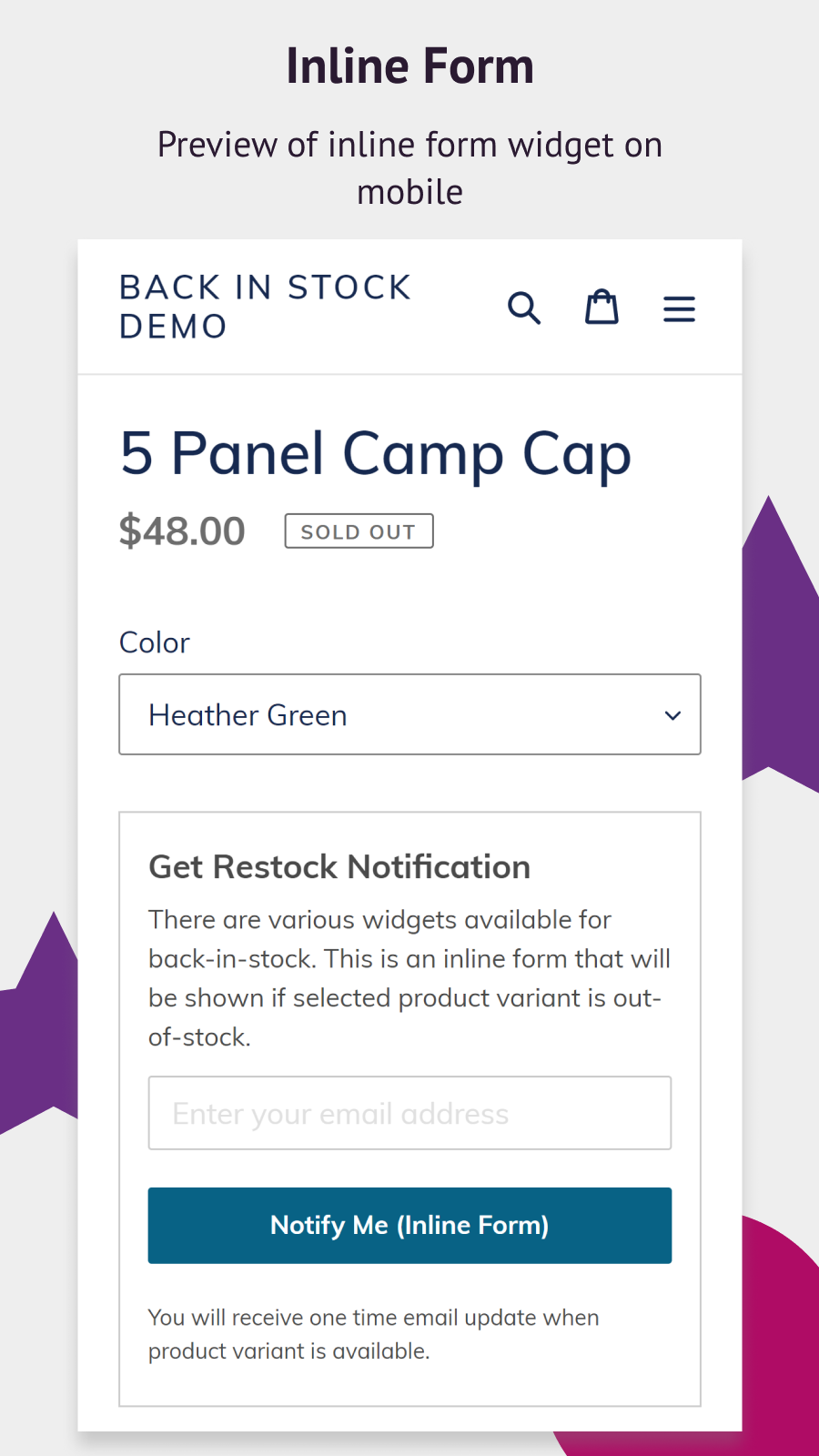This screenshot has width=819, height=1456.
Task: Click the Preview of inline form subtitle
Action: (x=409, y=168)
